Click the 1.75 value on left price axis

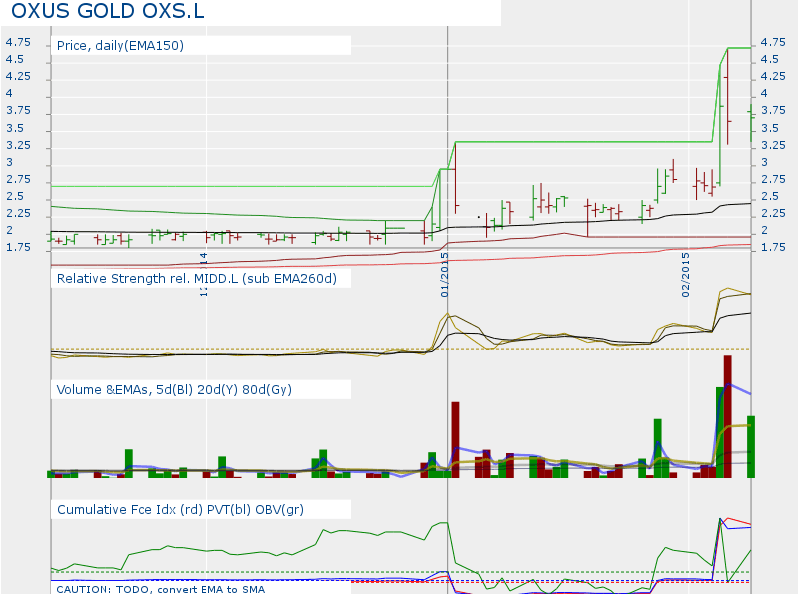click(18, 247)
